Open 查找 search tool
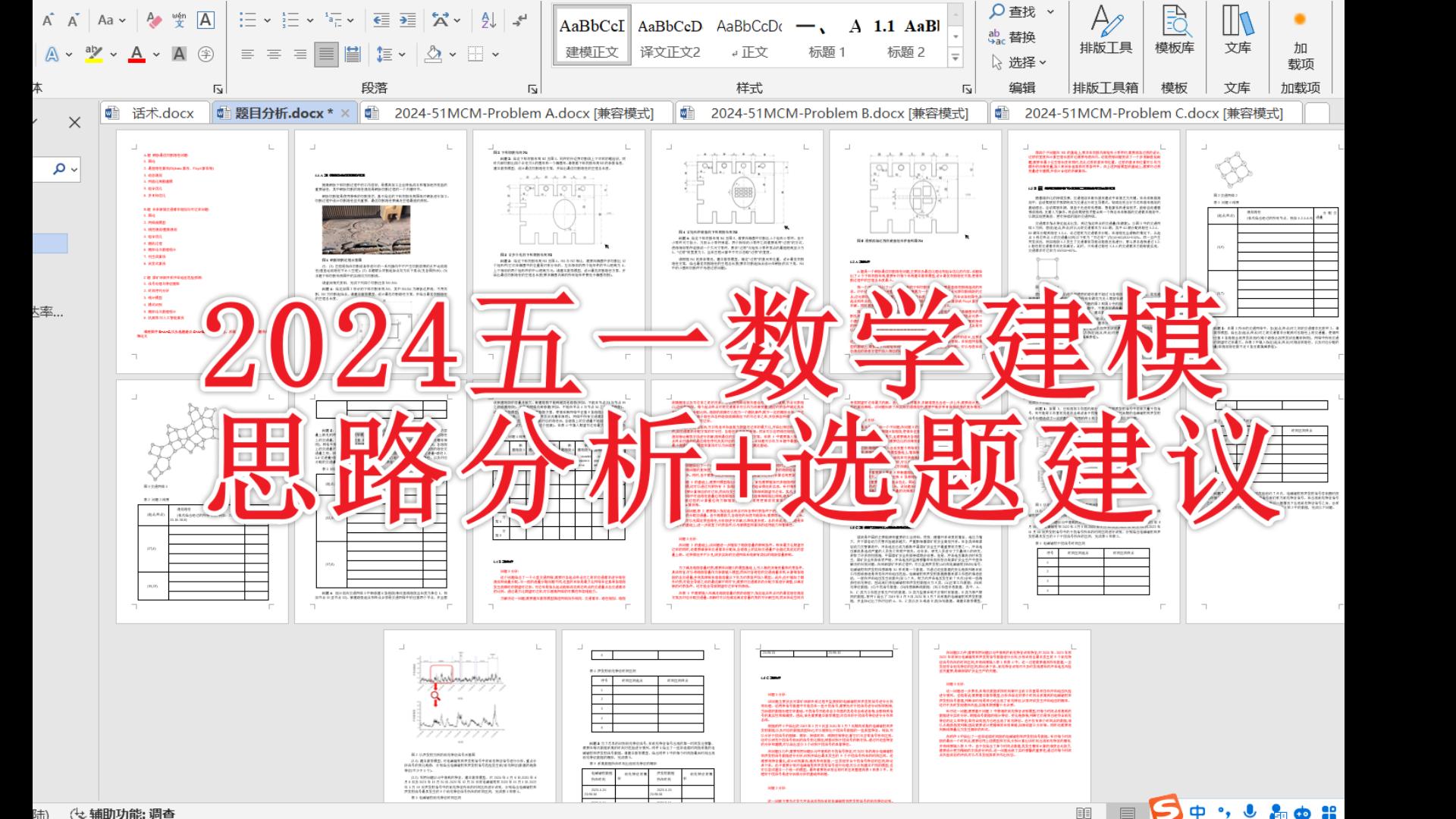 pos(1012,11)
